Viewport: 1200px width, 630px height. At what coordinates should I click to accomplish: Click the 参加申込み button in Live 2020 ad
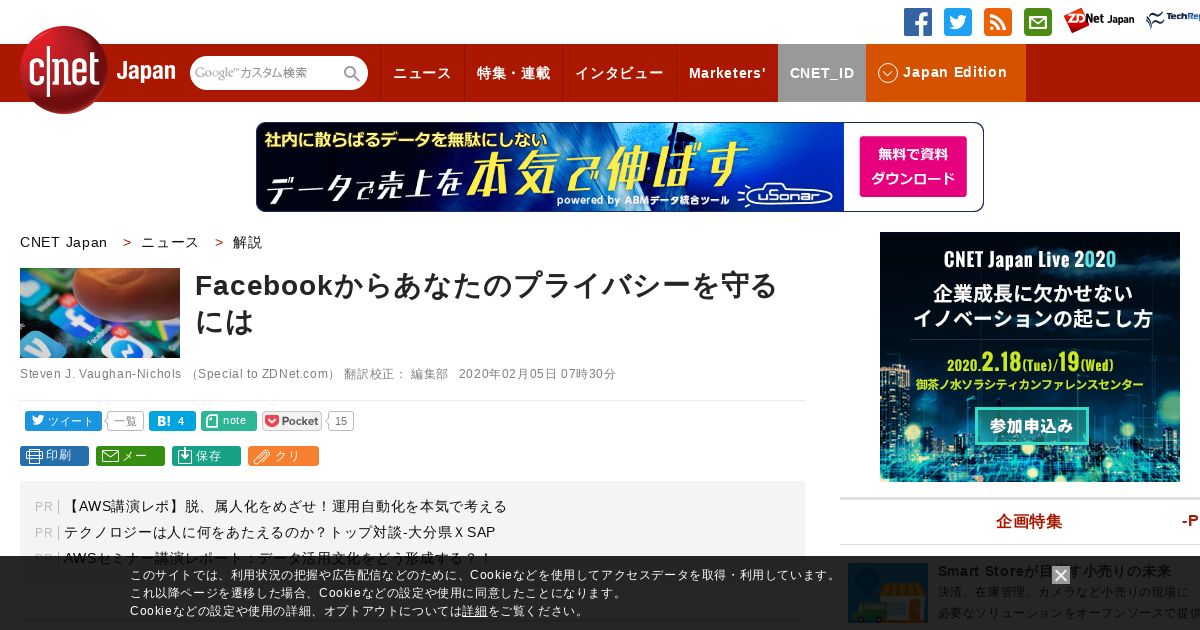coord(1030,426)
